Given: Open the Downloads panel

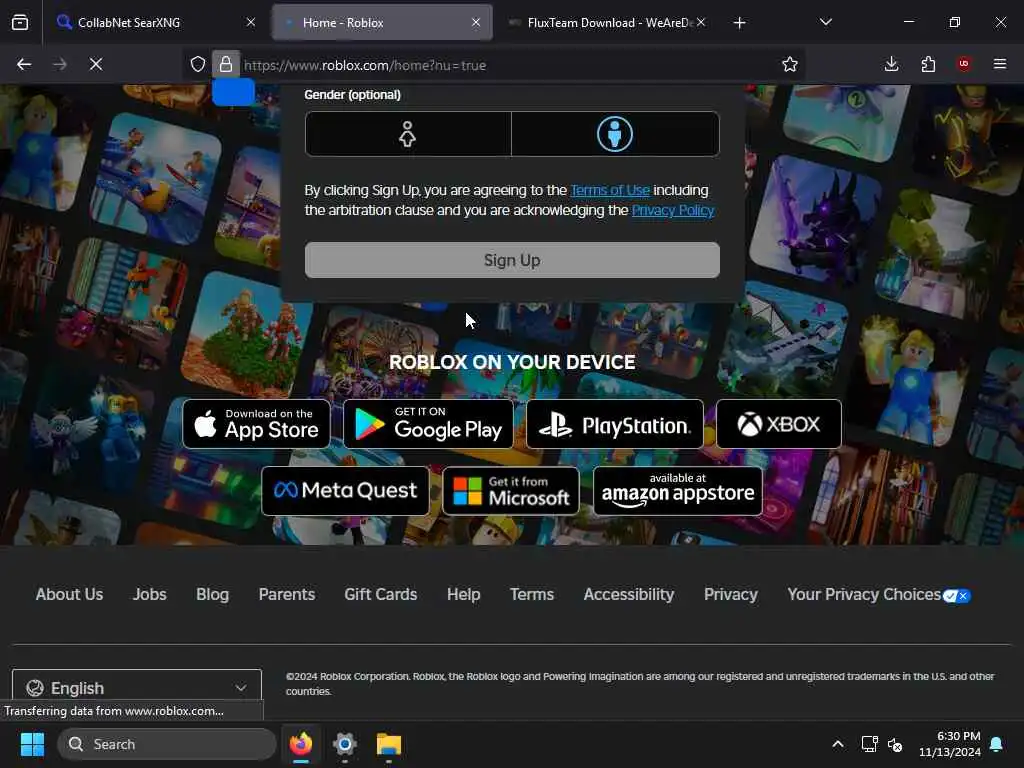Looking at the screenshot, I should pyautogui.click(x=891, y=64).
